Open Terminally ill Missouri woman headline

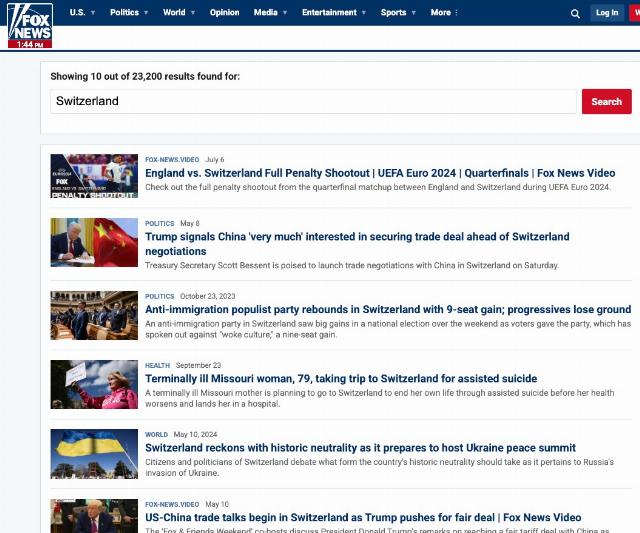pyautogui.click(x=341, y=378)
